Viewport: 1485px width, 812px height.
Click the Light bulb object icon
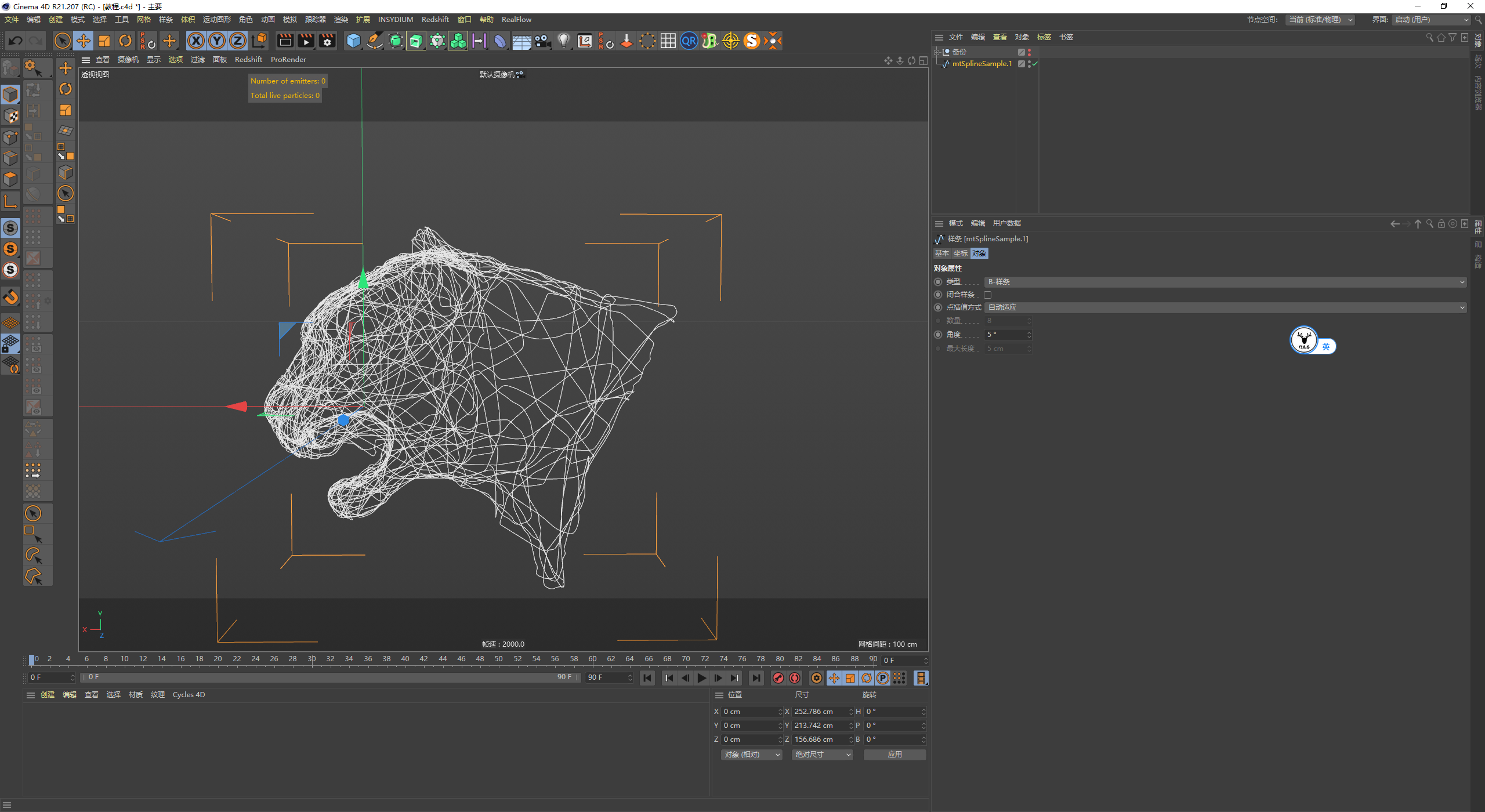pos(563,41)
